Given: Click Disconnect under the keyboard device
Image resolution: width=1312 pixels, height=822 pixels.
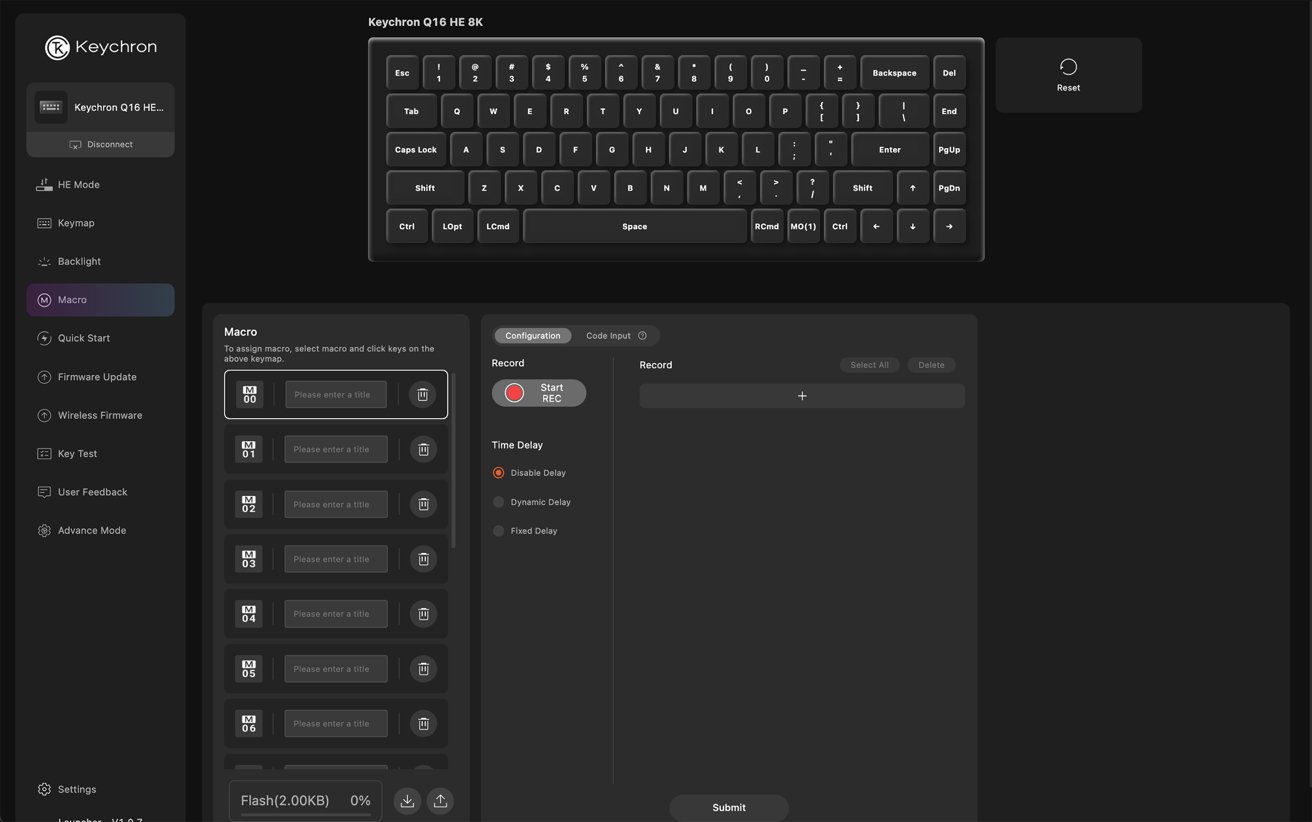Looking at the screenshot, I should pos(100,144).
